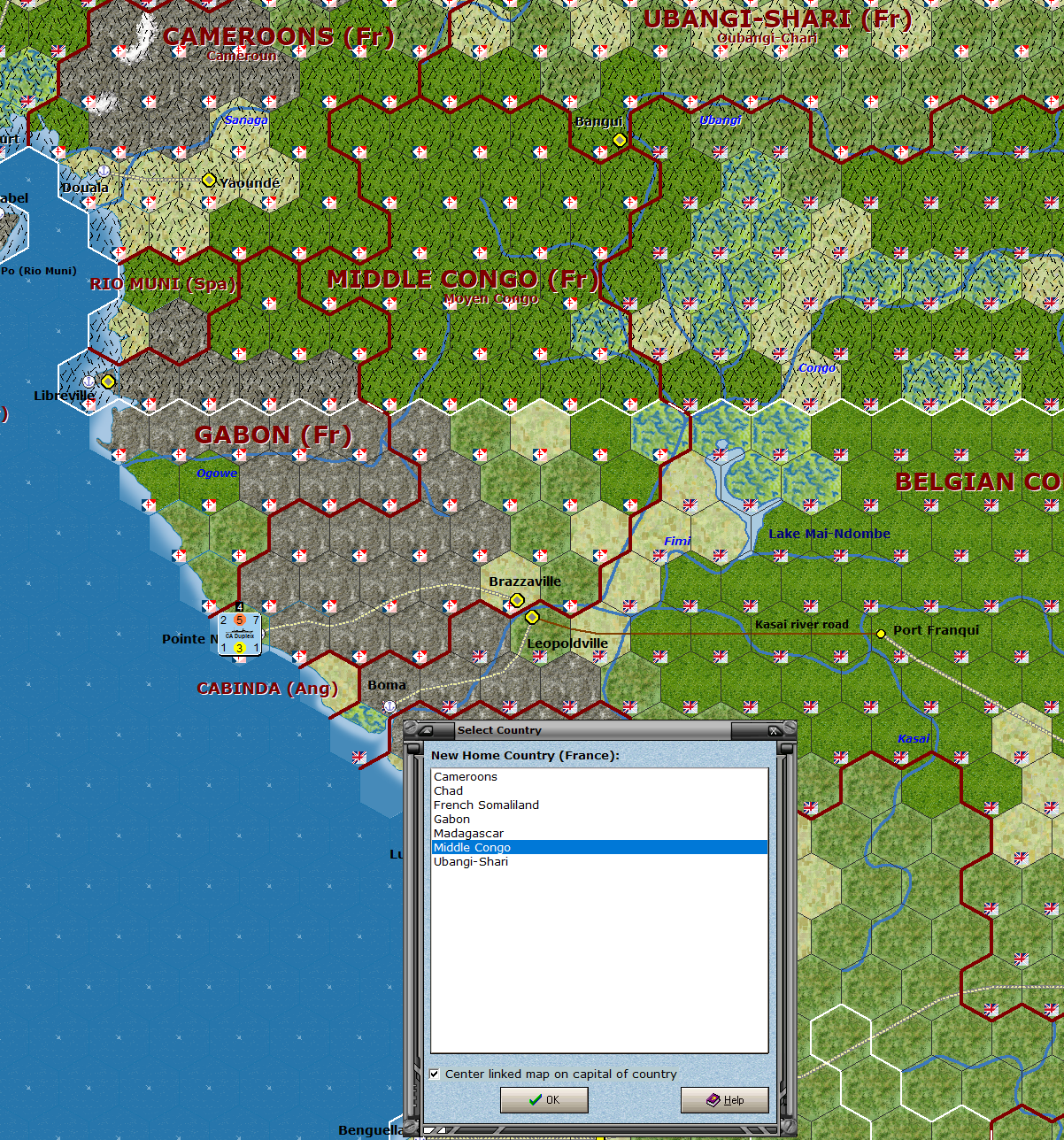Click the Boma port anchor icon
This screenshot has height=1140, width=1064.
coord(389,705)
